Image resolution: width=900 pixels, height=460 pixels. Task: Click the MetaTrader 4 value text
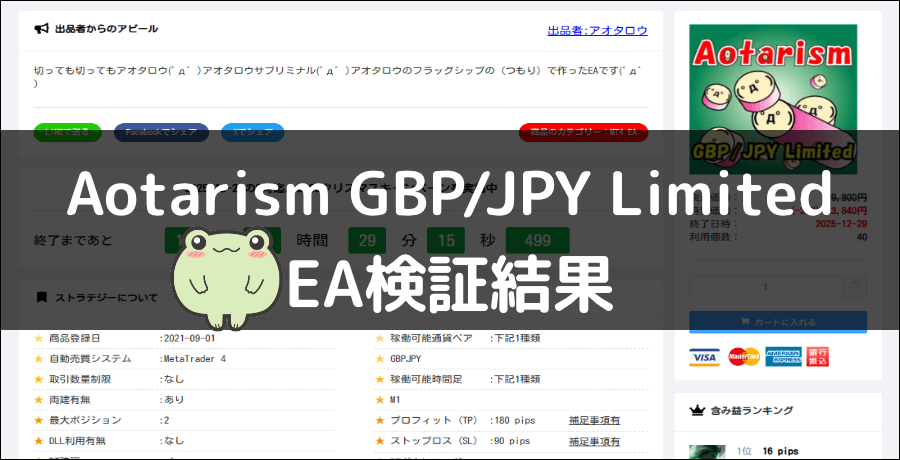[195, 359]
